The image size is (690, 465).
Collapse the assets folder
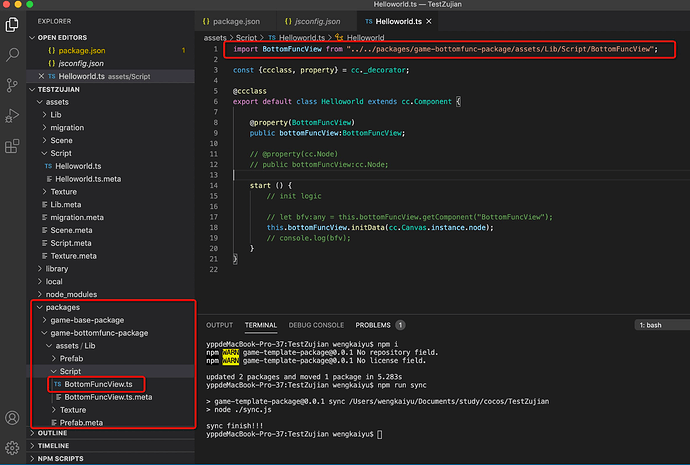[x=40, y=102]
